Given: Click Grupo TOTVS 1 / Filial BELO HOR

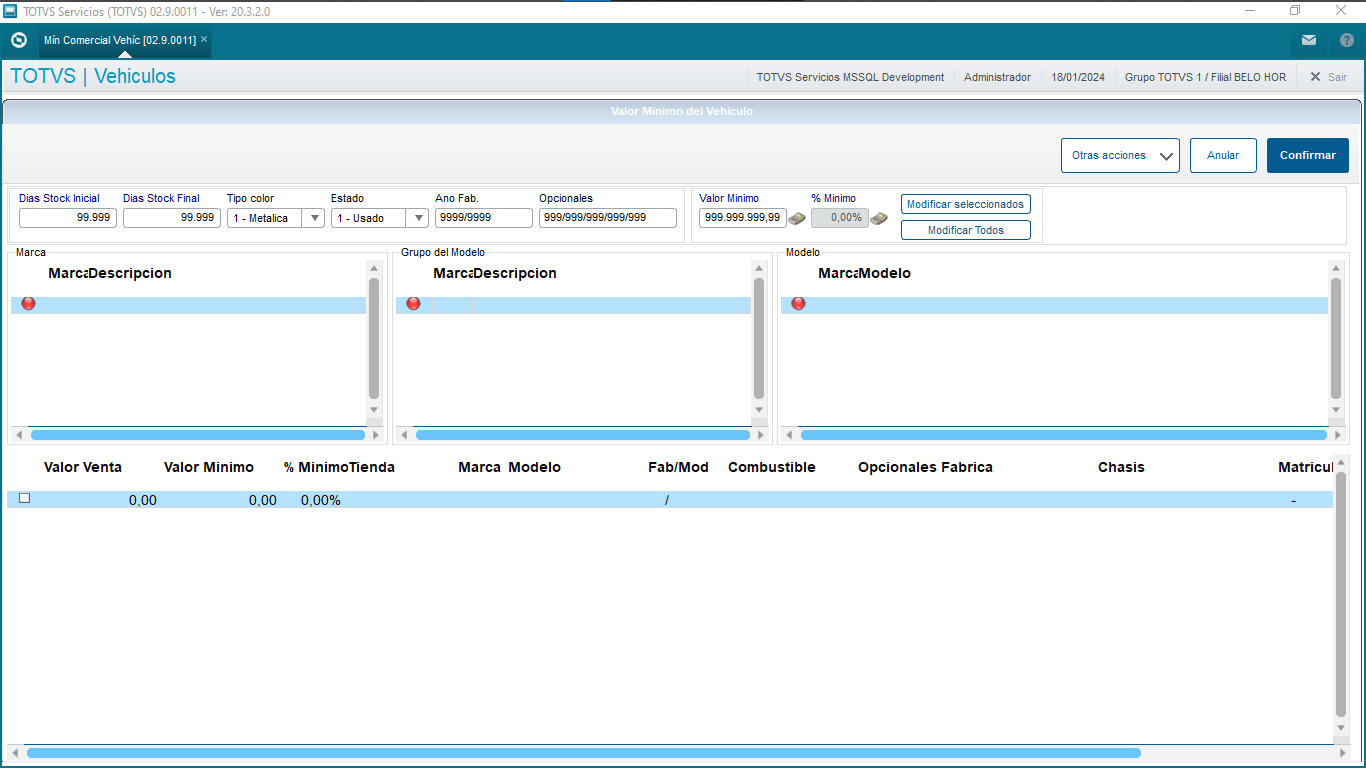Looking at the screenshot, I should 1205,77.
